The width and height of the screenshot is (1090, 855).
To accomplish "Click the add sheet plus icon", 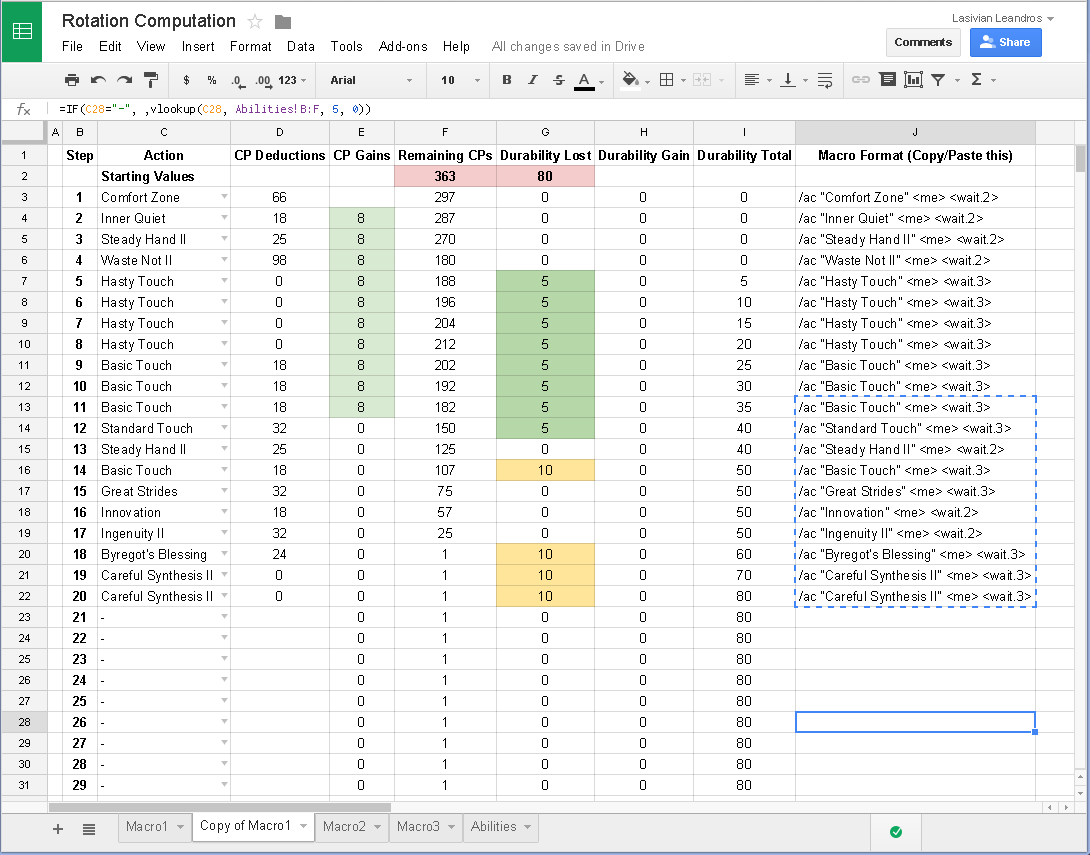I will click(x=58, y=829).
